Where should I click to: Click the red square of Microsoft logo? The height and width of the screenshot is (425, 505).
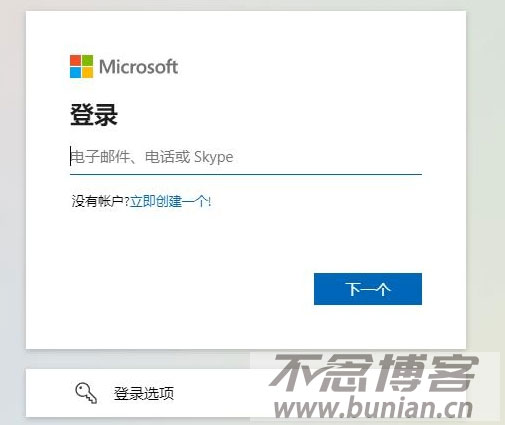pos(75,60)
